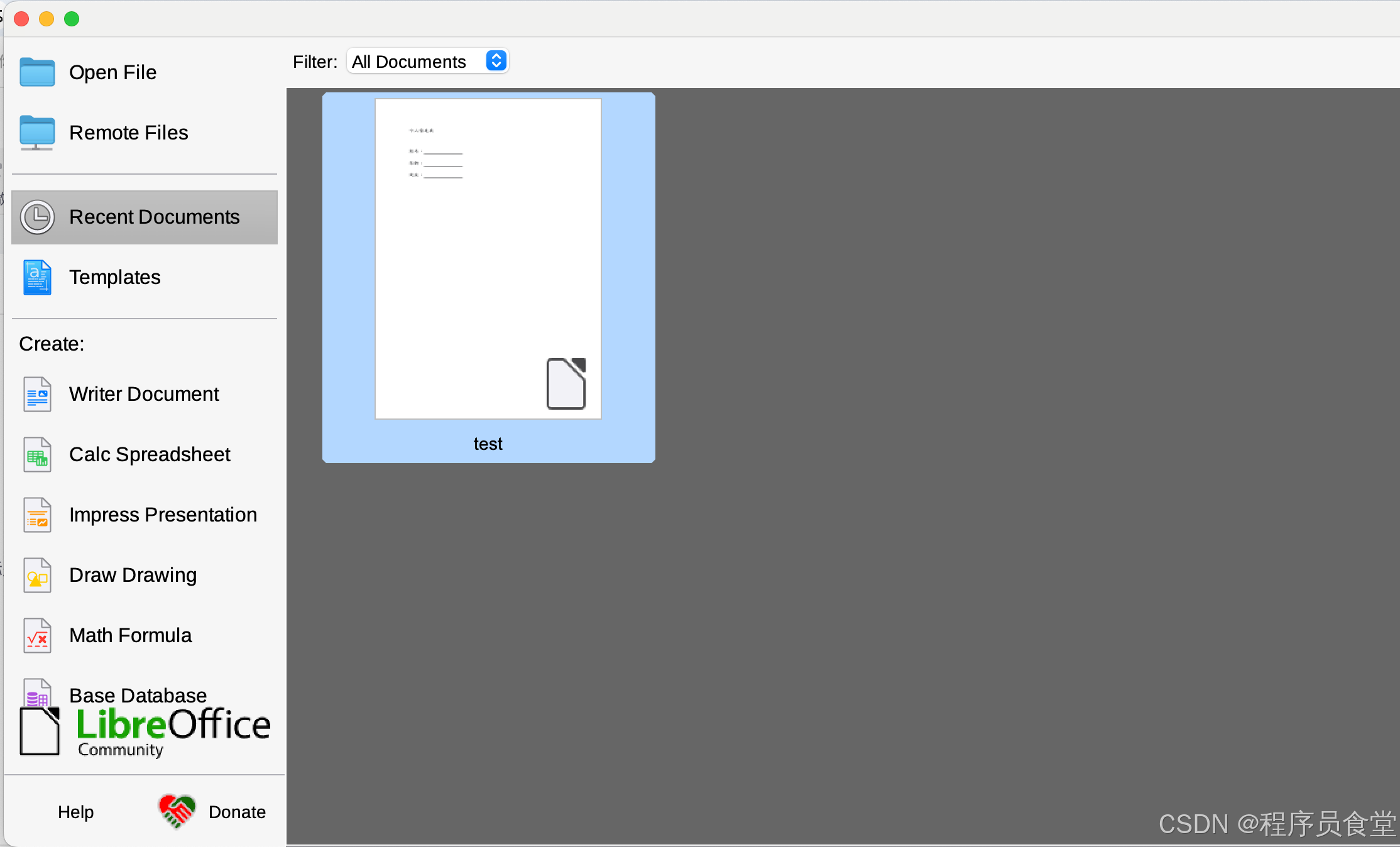Create a Base Database
1400x847 pixels.
click(x=138, y=695)
